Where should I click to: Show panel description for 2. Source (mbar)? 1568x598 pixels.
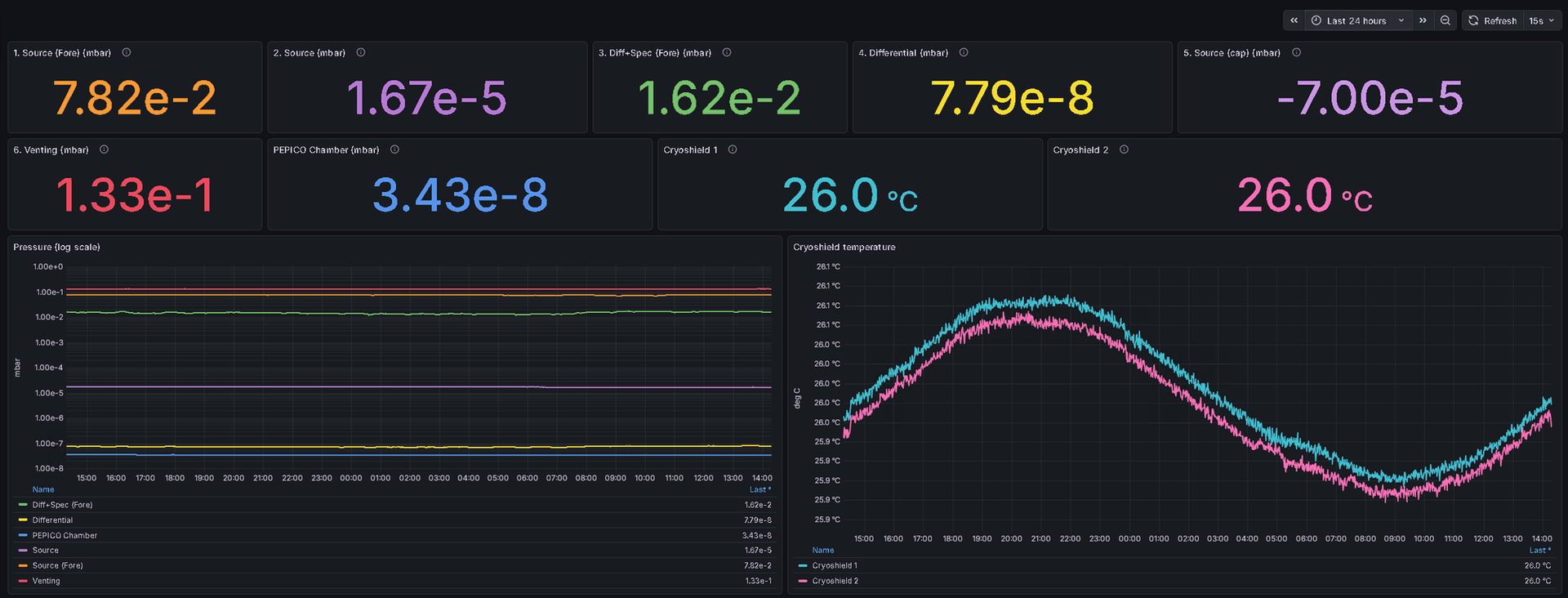(361, 52)
